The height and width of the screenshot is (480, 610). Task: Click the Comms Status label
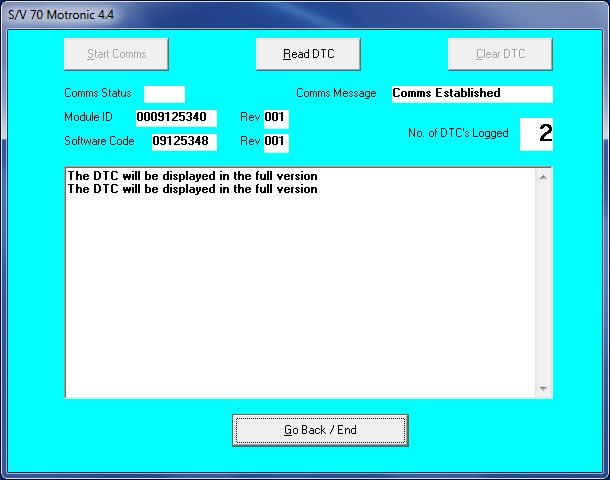coord(98,93)
